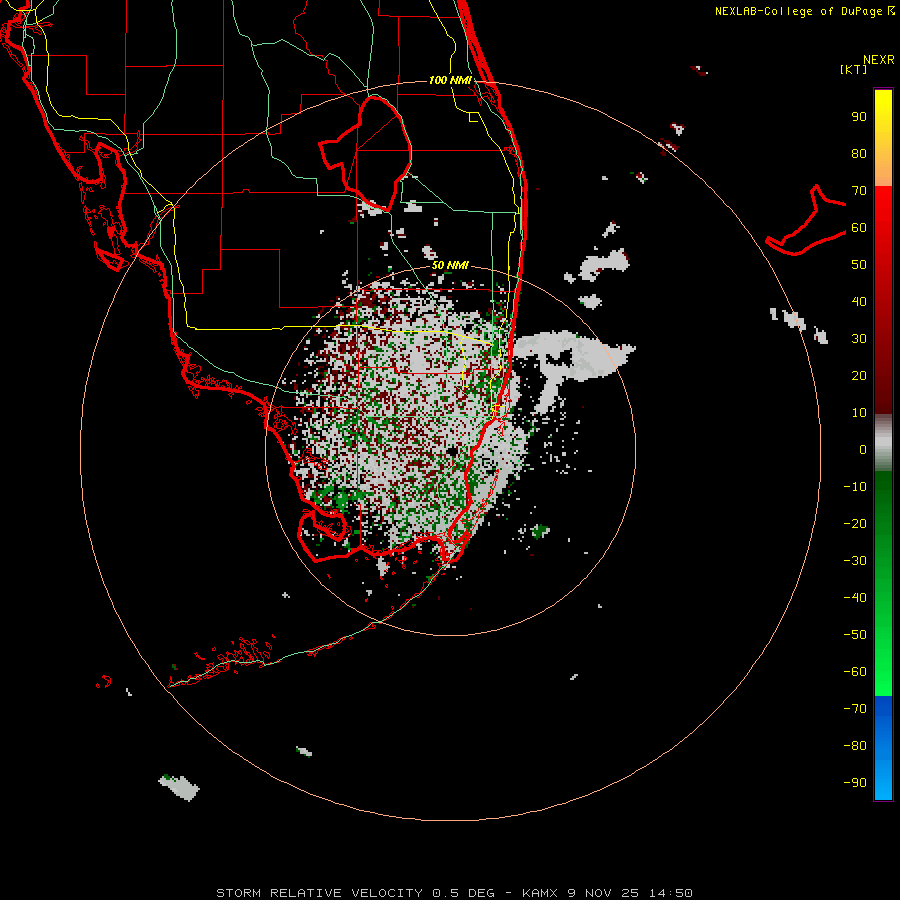
Task: Click the -80 value on the velocity scale
Action: [x=855, y=746]
